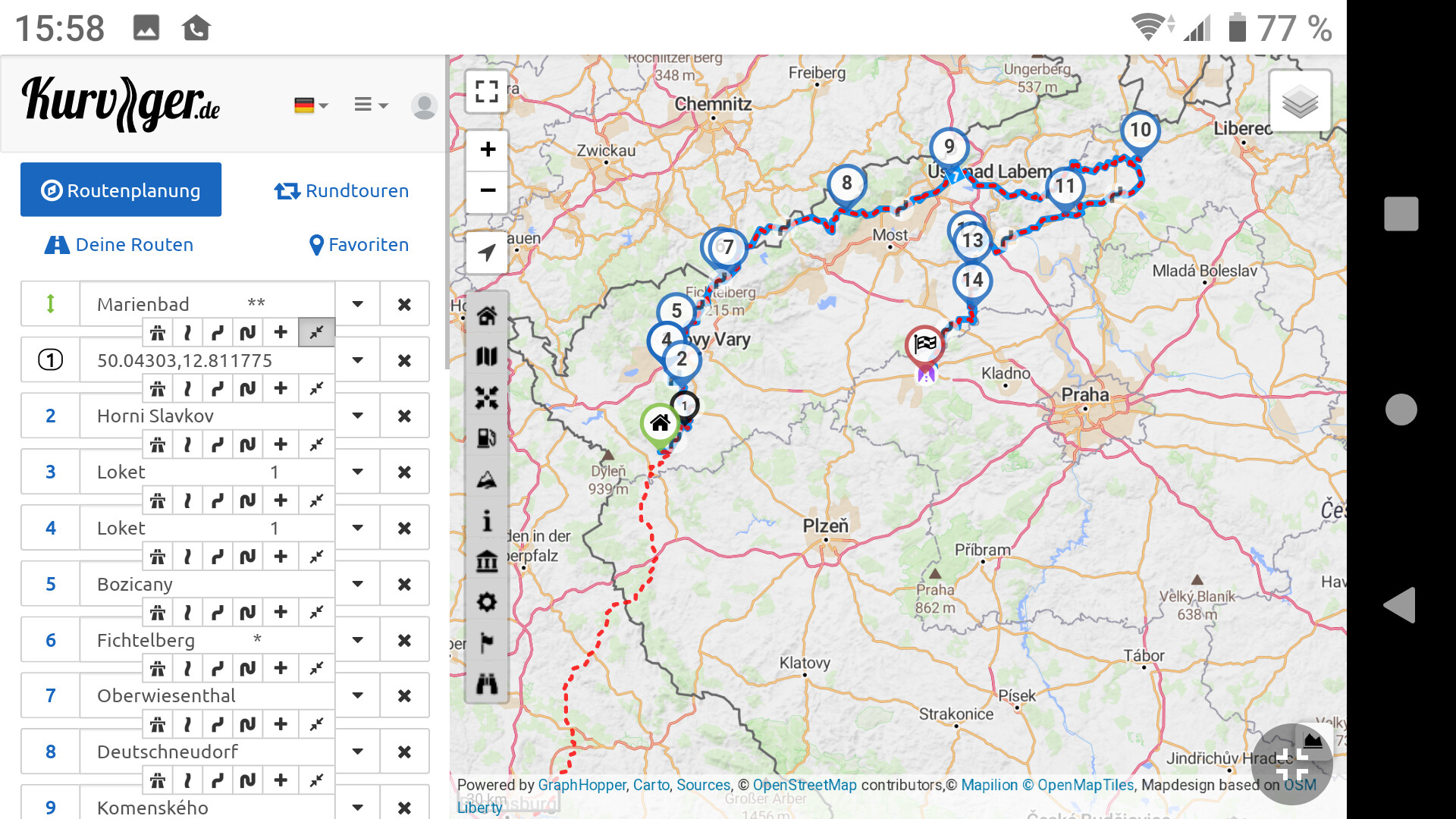Open Favoriten tab

[359, 244]
